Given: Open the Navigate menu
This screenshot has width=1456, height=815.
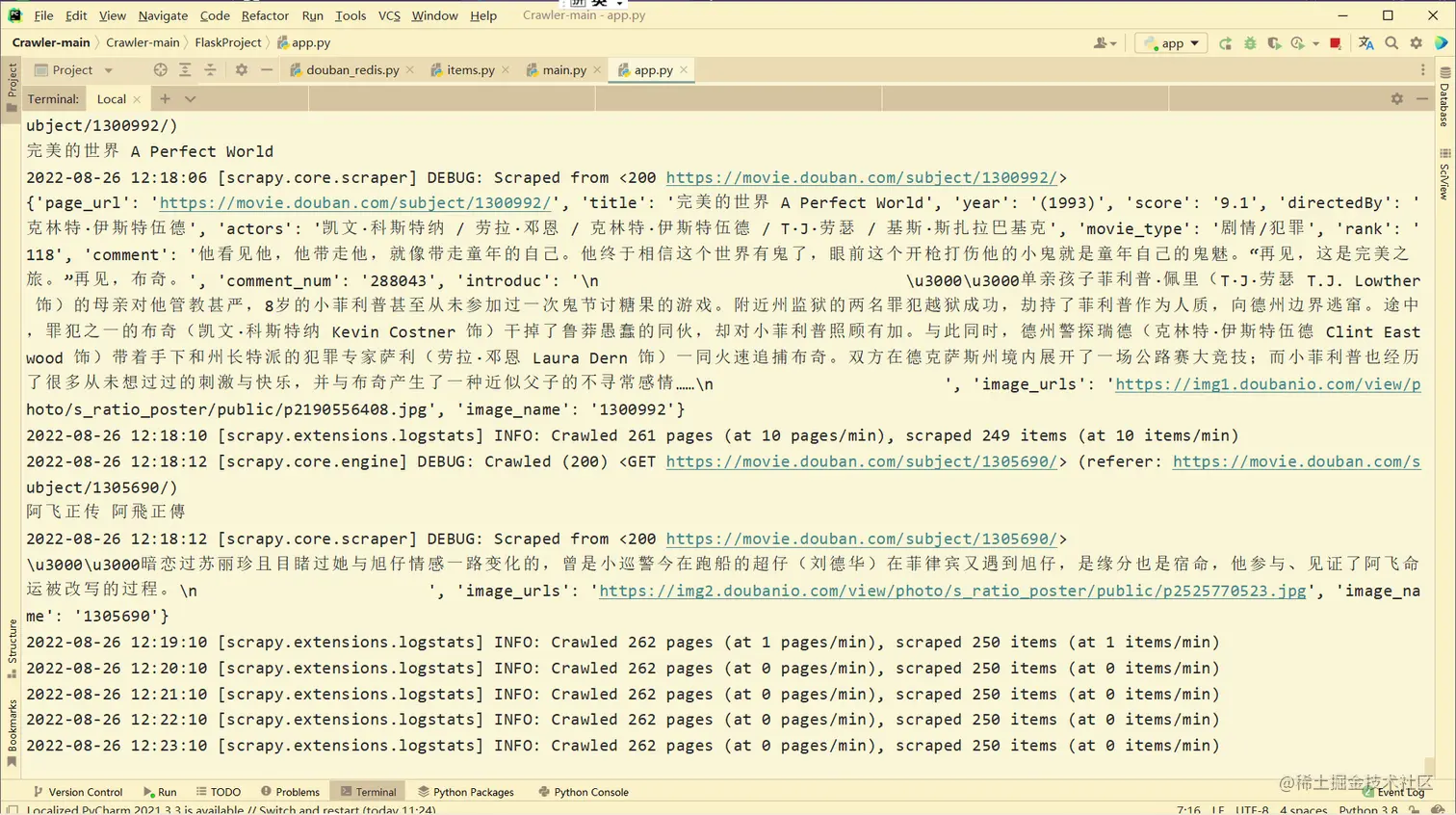Looking at the screenshot, I should pyautogui.click(x=163, y=15).
